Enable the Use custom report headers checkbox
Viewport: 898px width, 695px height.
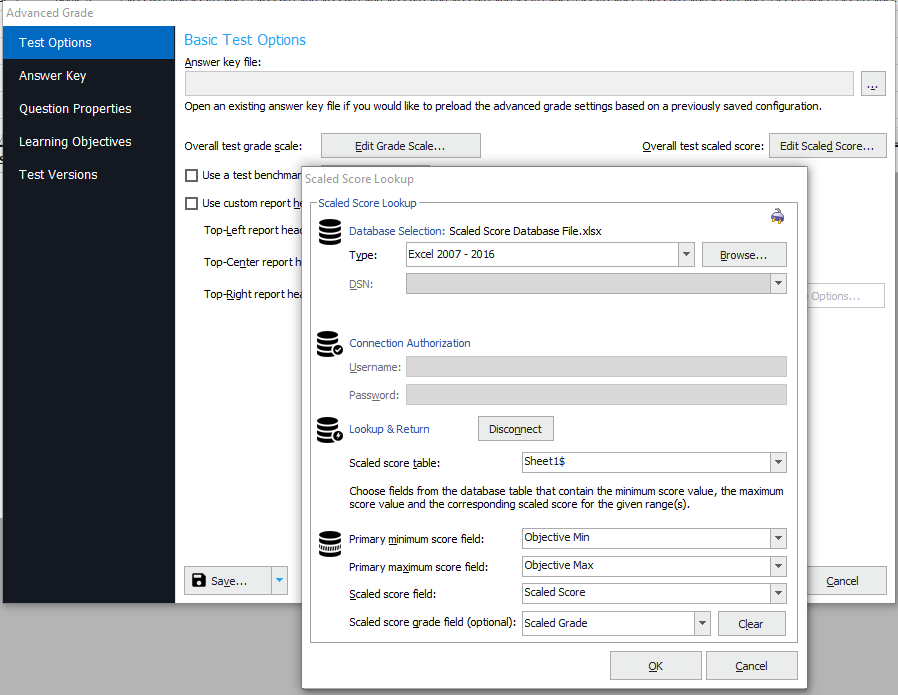coord(192,203)
